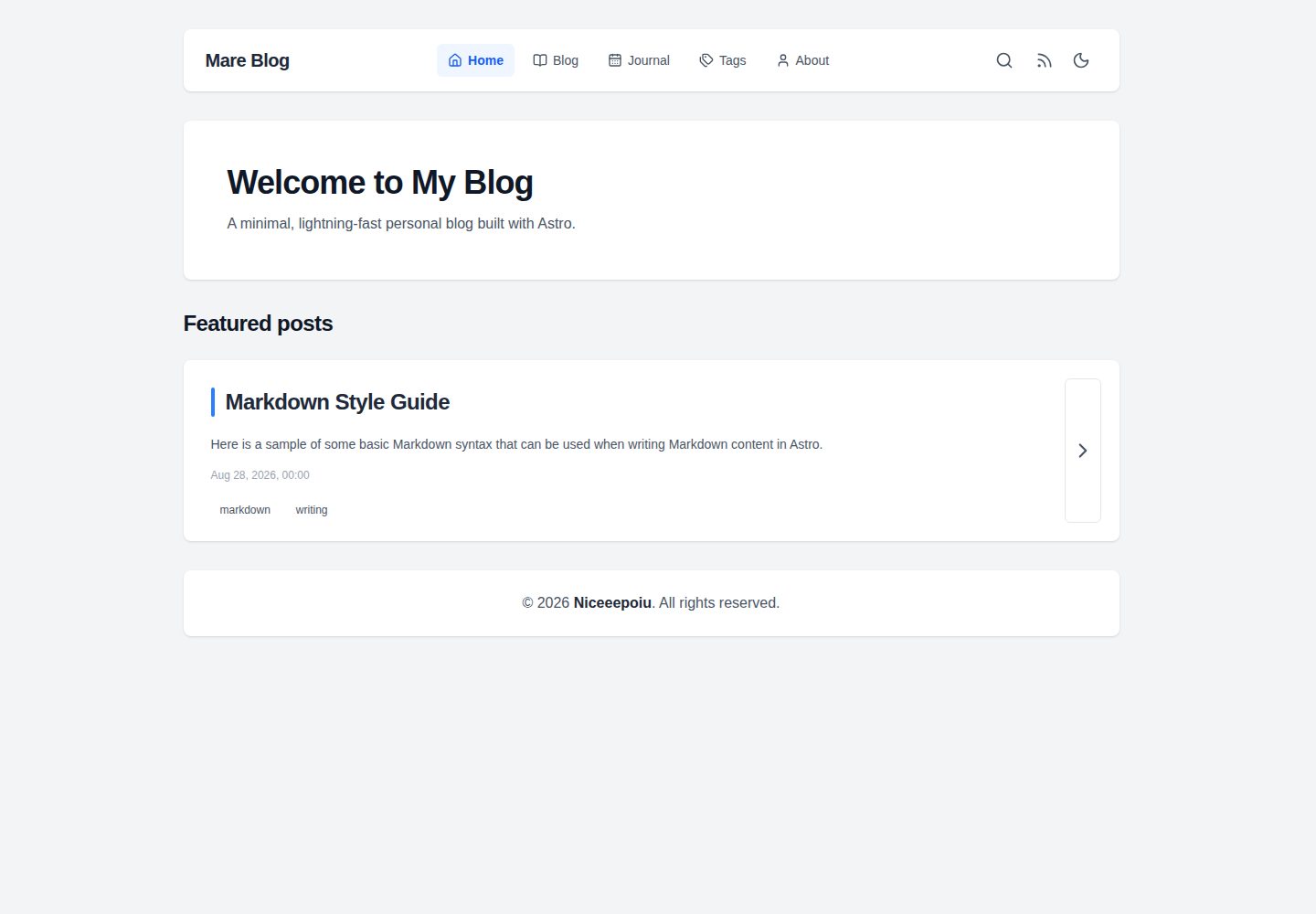The height and width of the screenshot is (914, 1316).
Task: Click the Mare Blog site title
Action: [x=247, y=60]
